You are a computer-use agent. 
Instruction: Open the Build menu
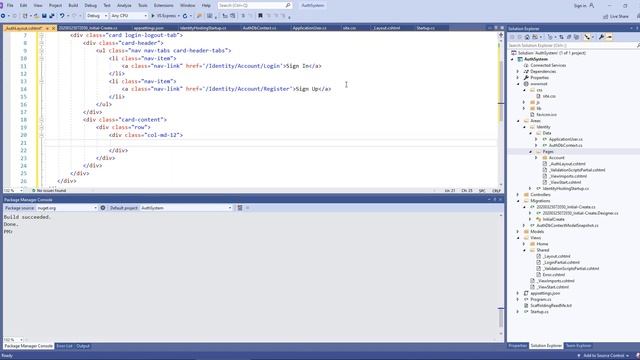73,6
